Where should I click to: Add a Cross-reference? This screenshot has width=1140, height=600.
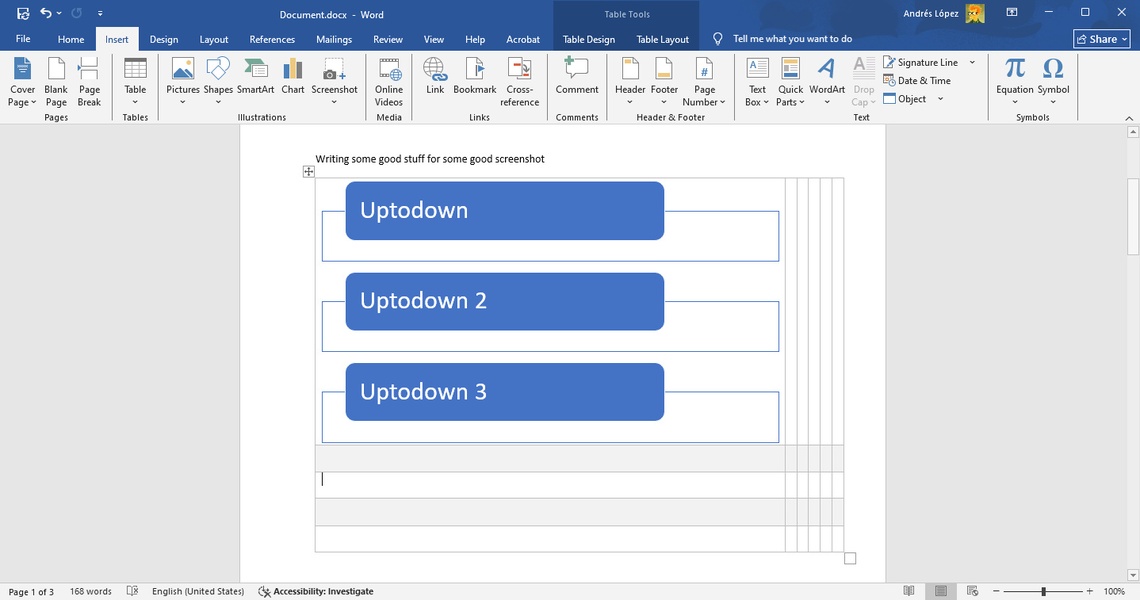520,80
